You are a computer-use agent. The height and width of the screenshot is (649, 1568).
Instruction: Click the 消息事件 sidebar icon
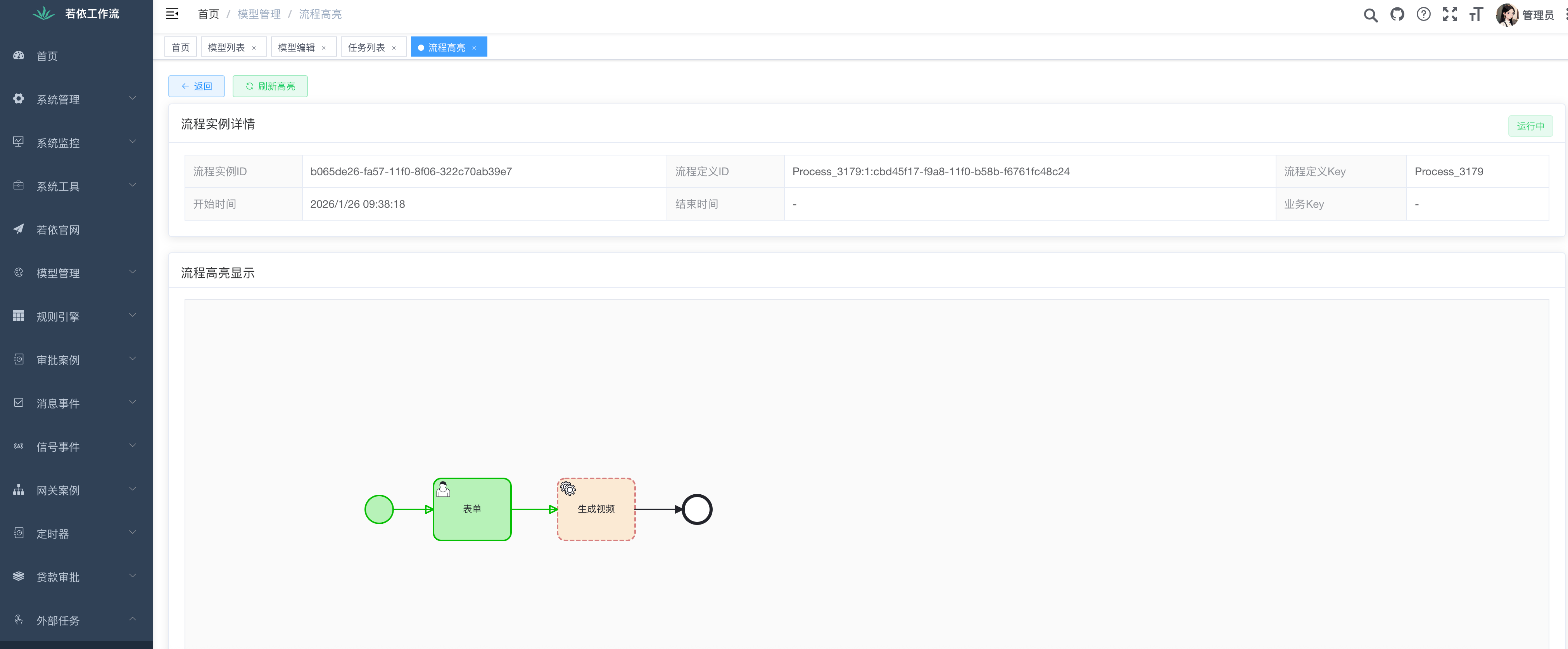tap(19, 402)
